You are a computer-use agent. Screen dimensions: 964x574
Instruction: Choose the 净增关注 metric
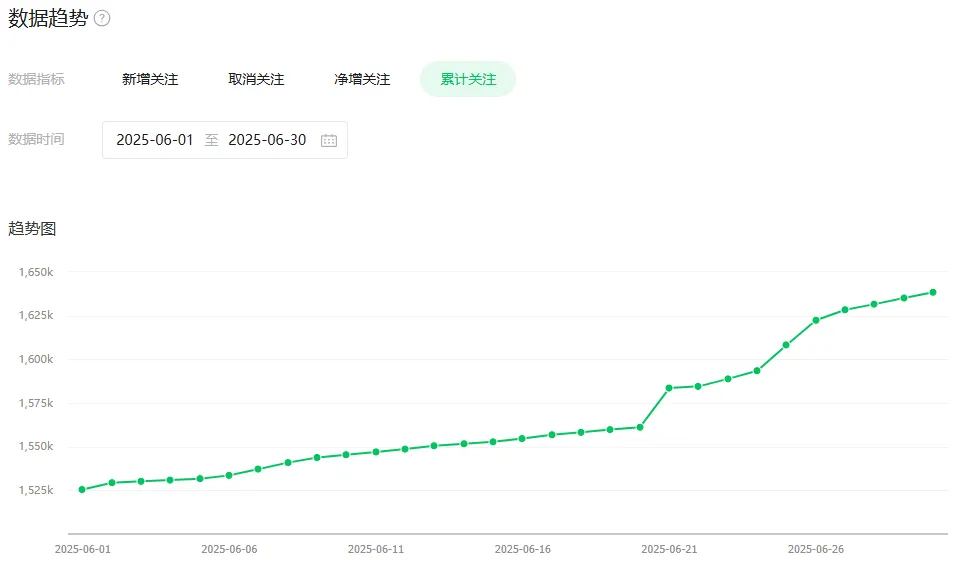[x=362, y=79]
